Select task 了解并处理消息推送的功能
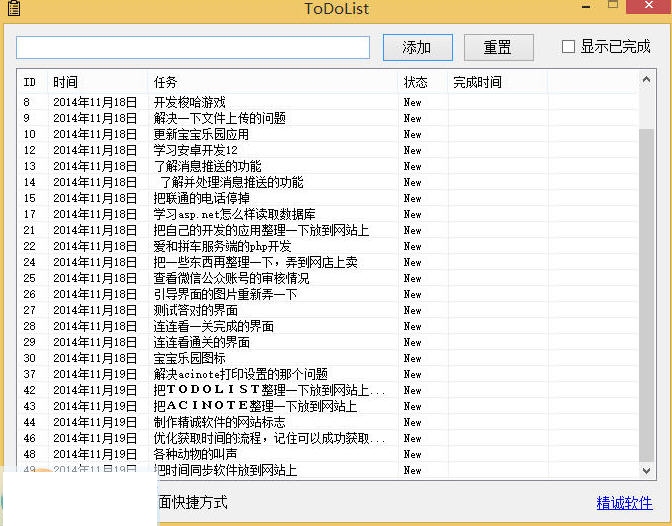The height and width of the screenshot is (526, 672). (231, 182)
